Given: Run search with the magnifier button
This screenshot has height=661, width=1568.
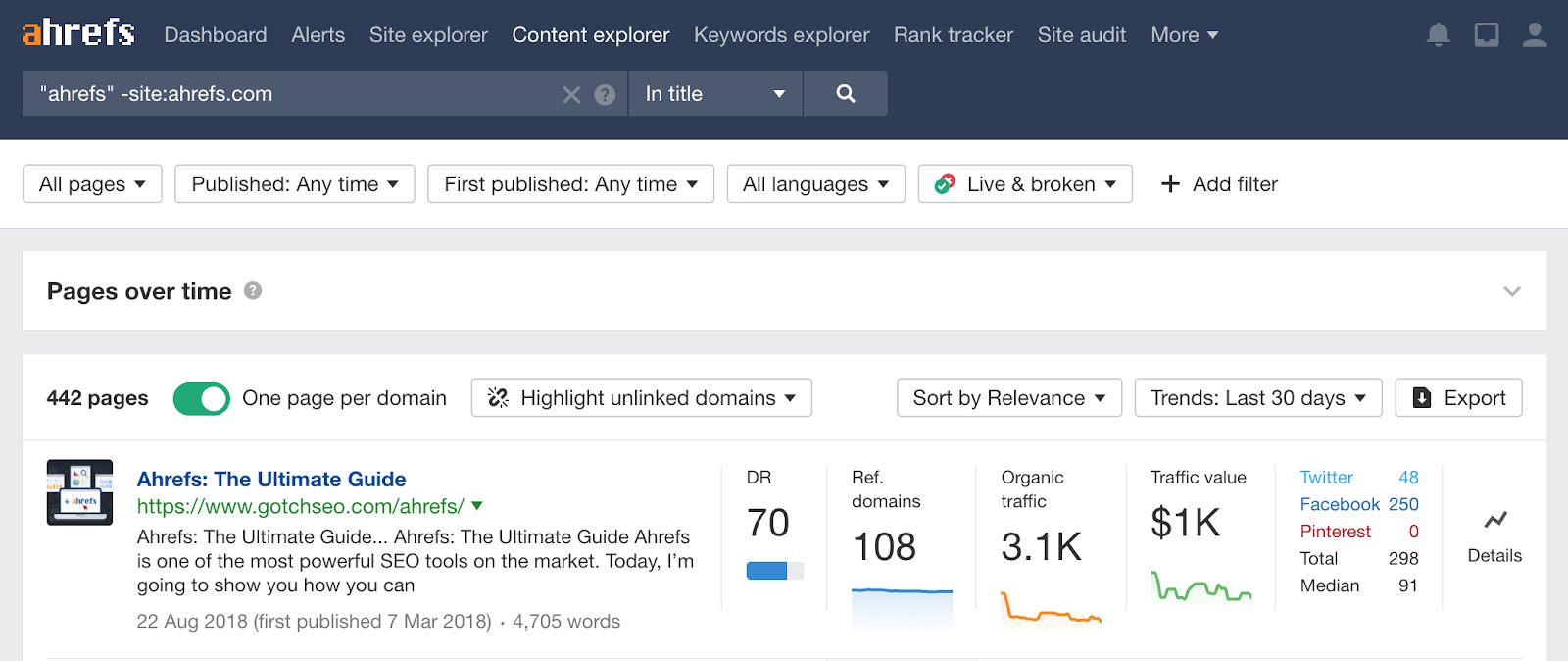Looking at the screenshot, I should click(x=846, y=93).
